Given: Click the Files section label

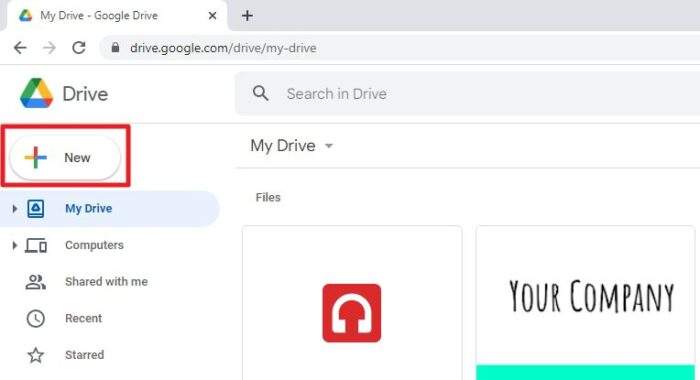Looking at the screenshot, I should click(268, 197).
